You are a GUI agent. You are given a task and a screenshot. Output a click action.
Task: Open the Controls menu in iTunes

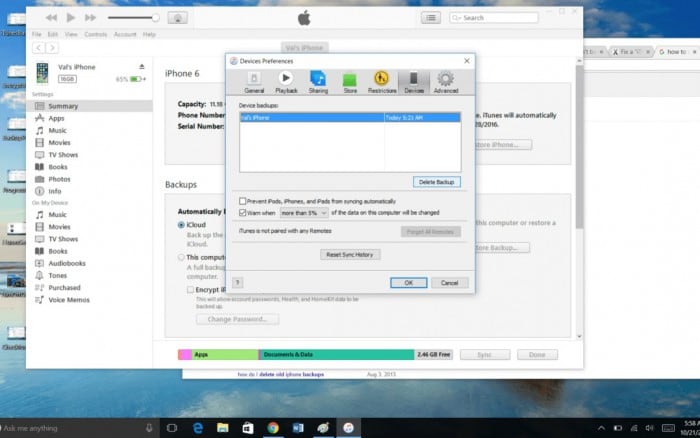(96, 34)
